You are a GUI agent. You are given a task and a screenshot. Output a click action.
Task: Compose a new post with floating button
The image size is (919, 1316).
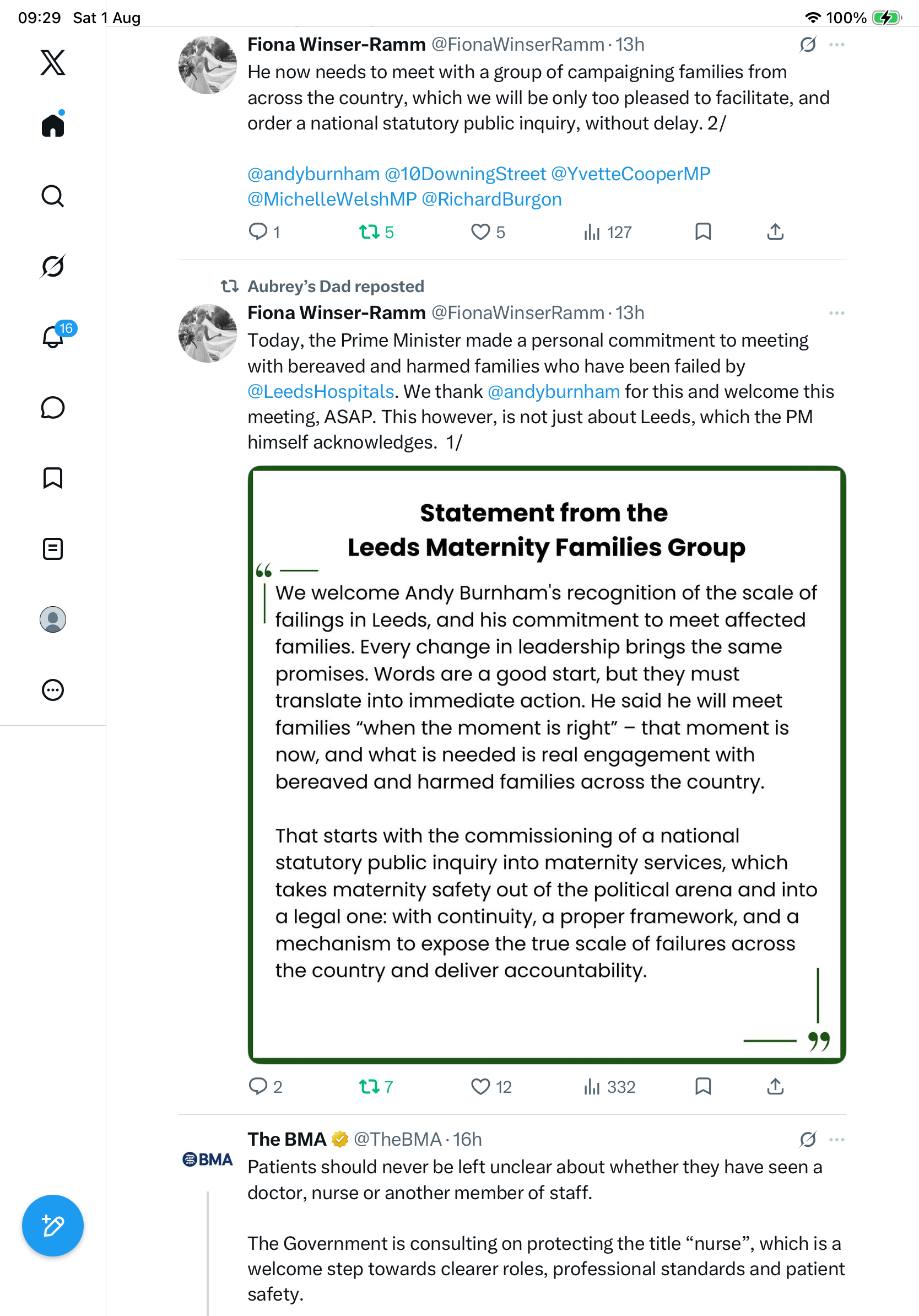pyautogui.click(x=53, y=1226)
